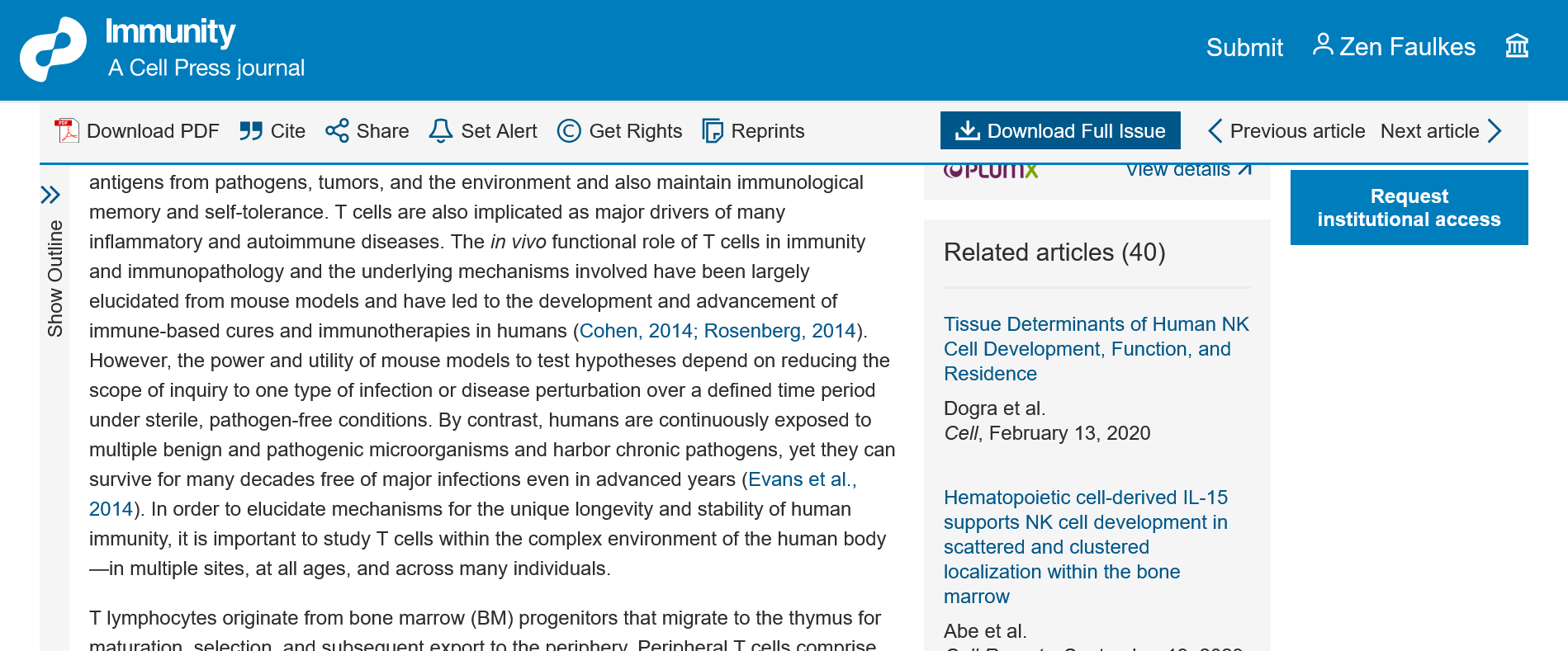Click the quotation mark Cite icon
The image size is (1568, 651).
coord(251,131)
